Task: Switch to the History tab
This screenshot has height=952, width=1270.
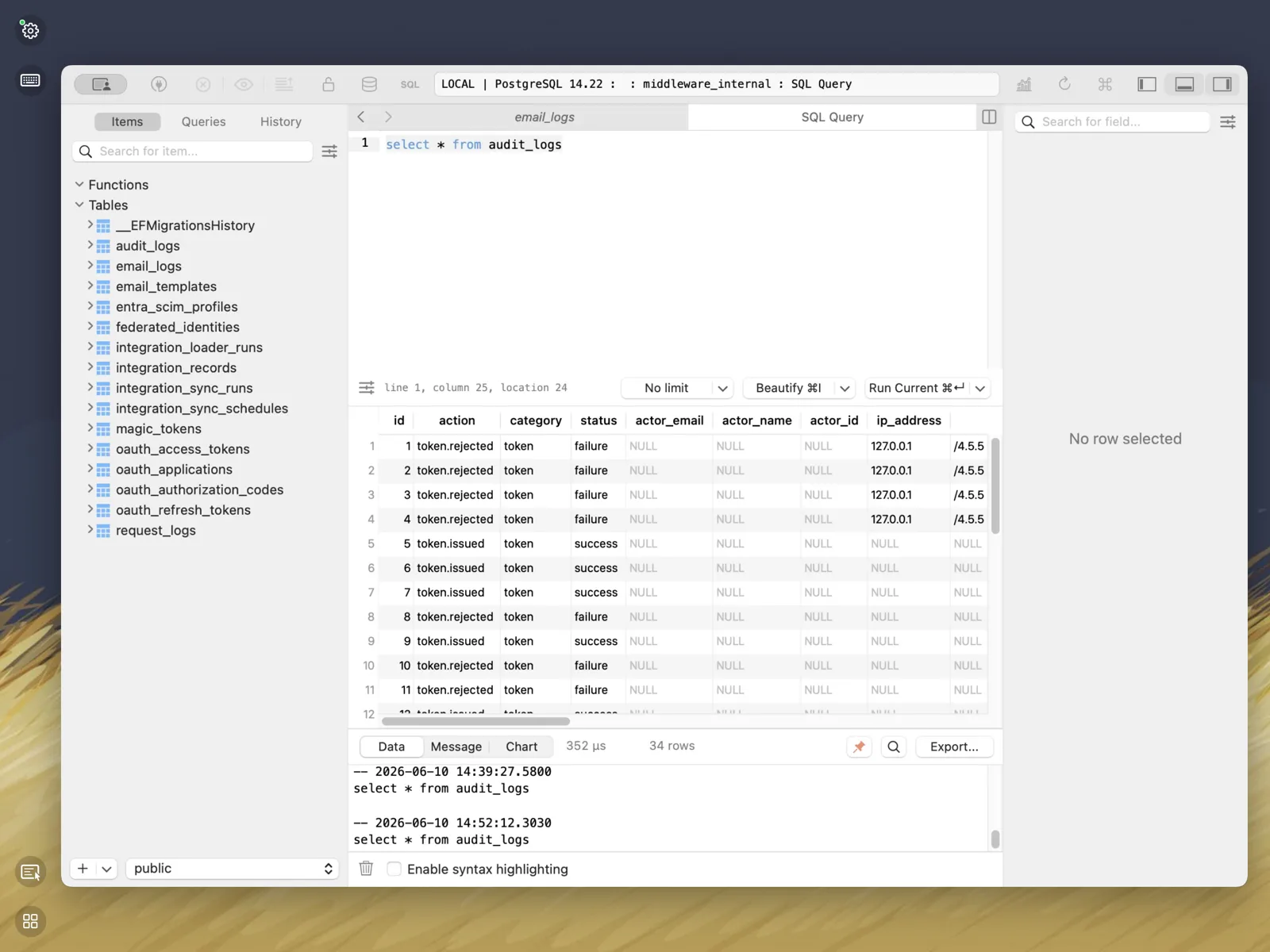Action: (x=281, y=121)
